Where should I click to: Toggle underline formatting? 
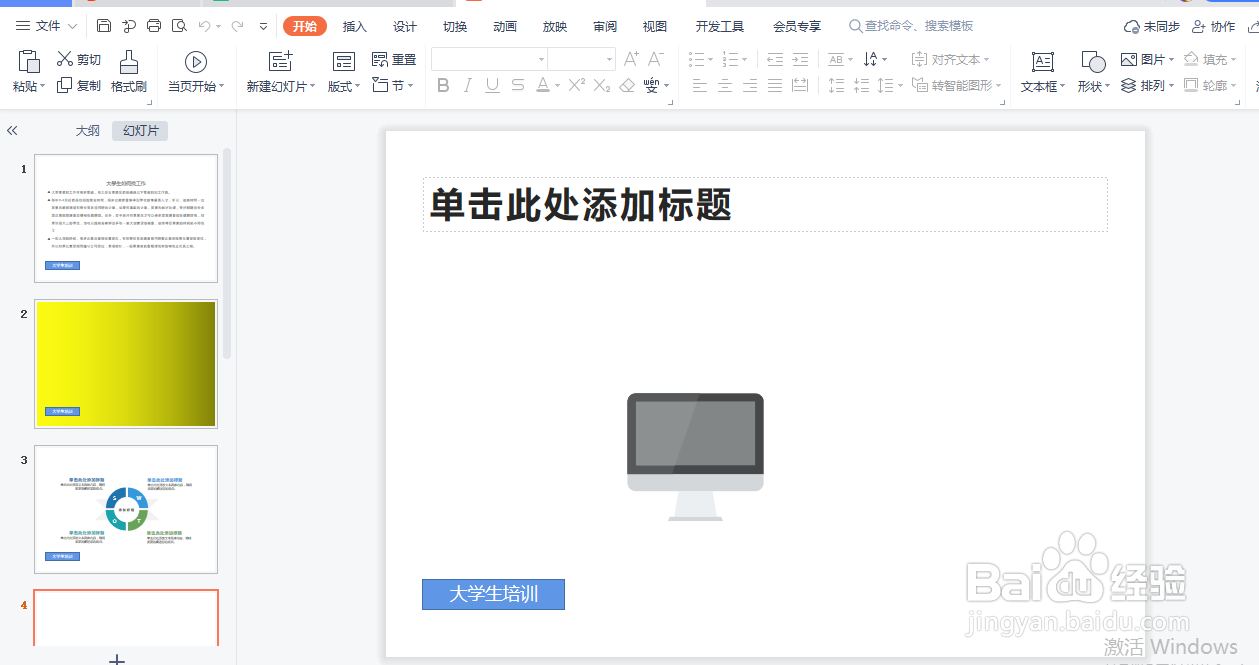point(491,86)
